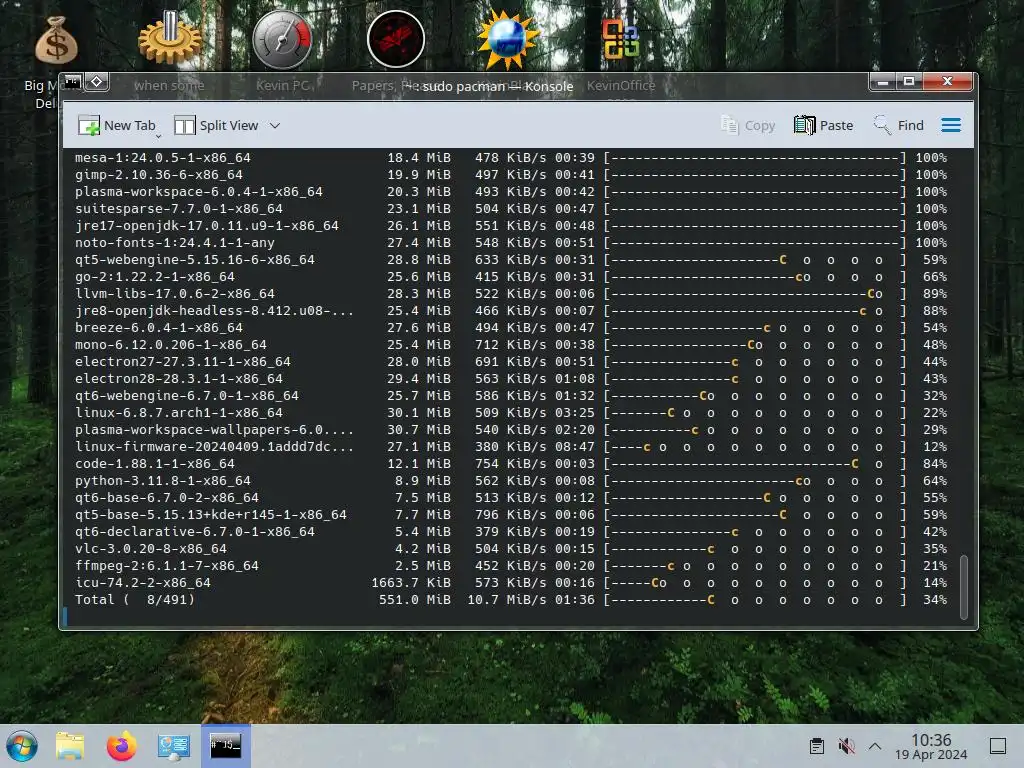Click the Konsole vertical scrollbar handle
Image resolution: width=1024 pixels, height=768 pixels.
coord(963,586)
